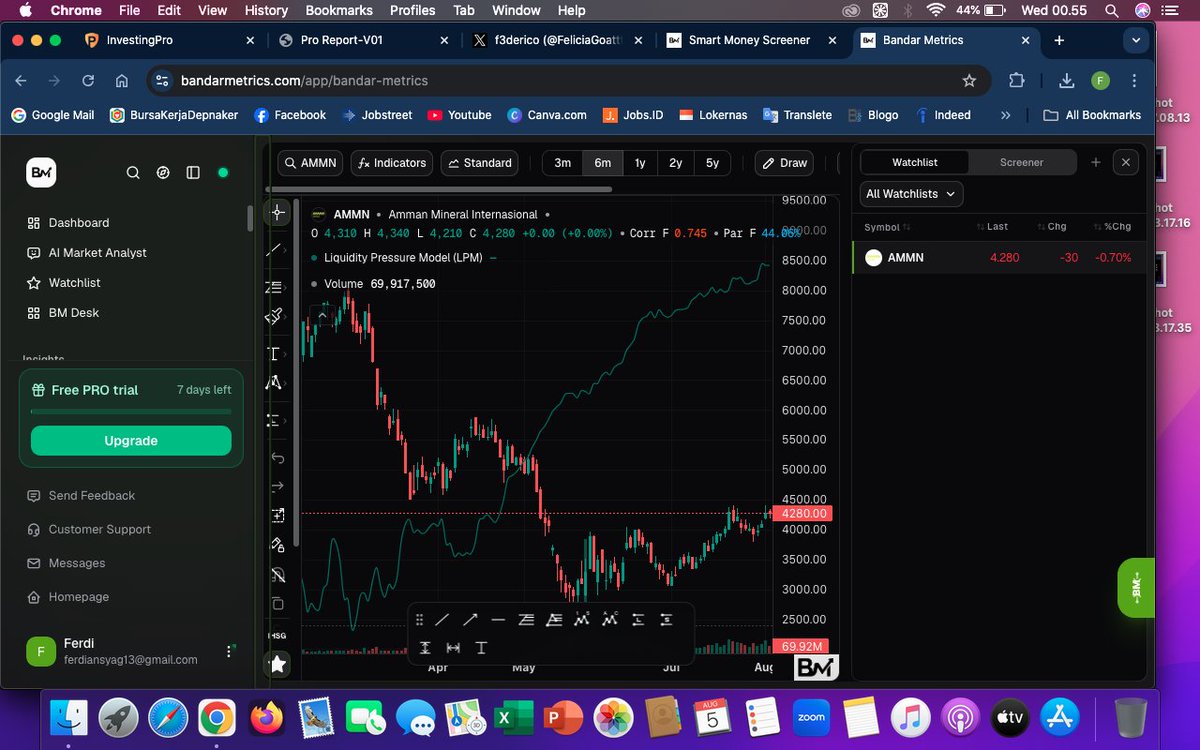Screen dimensions: 1200x750
Task: Pick arrow line in floating drawing toolbar
Action: pos(470,620)
